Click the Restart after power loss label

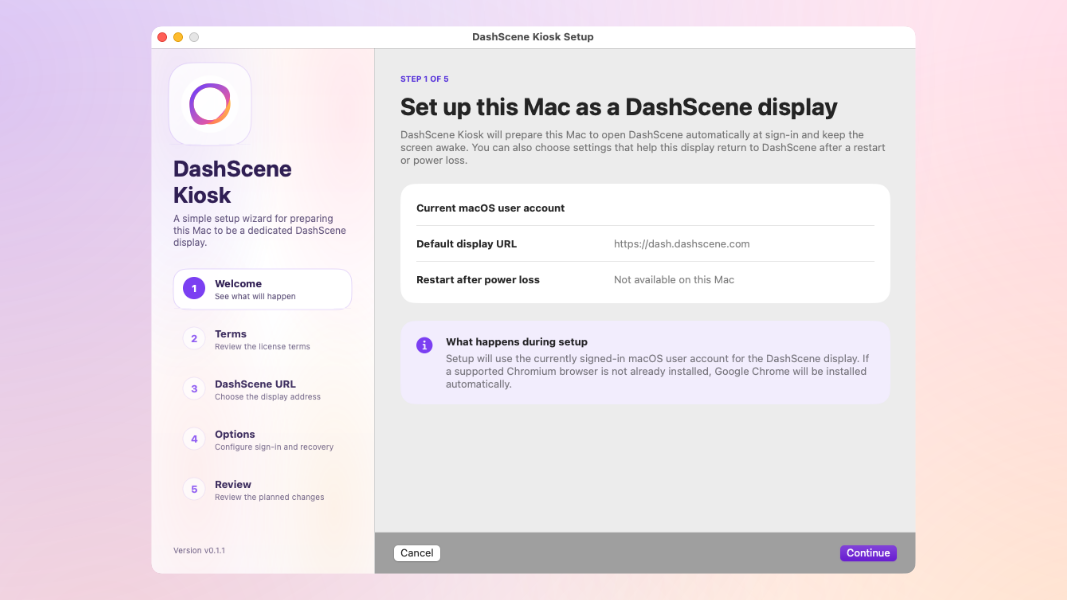pos(478,280)
